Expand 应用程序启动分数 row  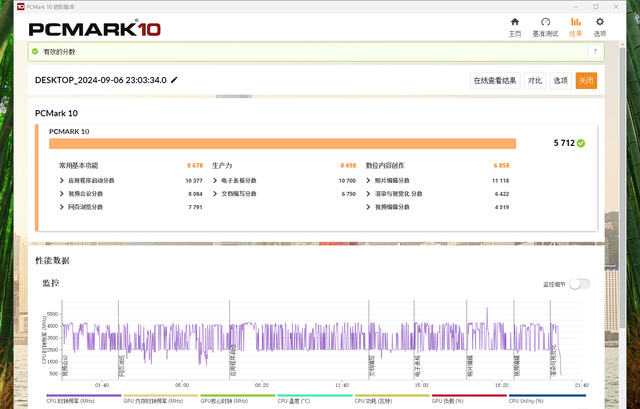click(62, 180)
